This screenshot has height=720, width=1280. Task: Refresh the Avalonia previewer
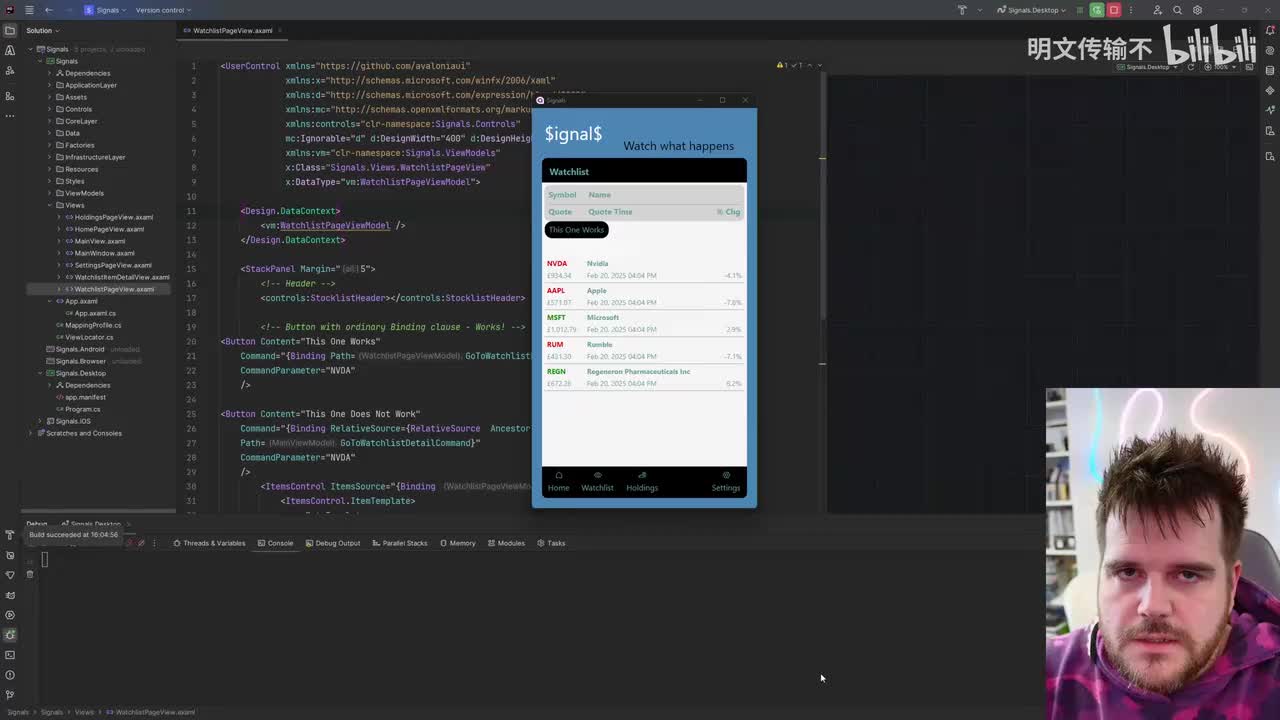click(1190, 67)
